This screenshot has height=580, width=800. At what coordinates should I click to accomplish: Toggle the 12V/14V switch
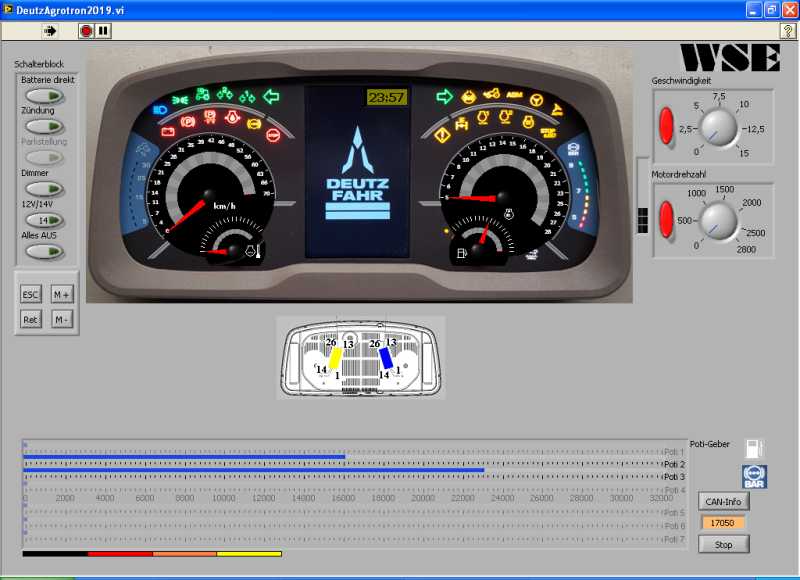click(x=44, y=220)
